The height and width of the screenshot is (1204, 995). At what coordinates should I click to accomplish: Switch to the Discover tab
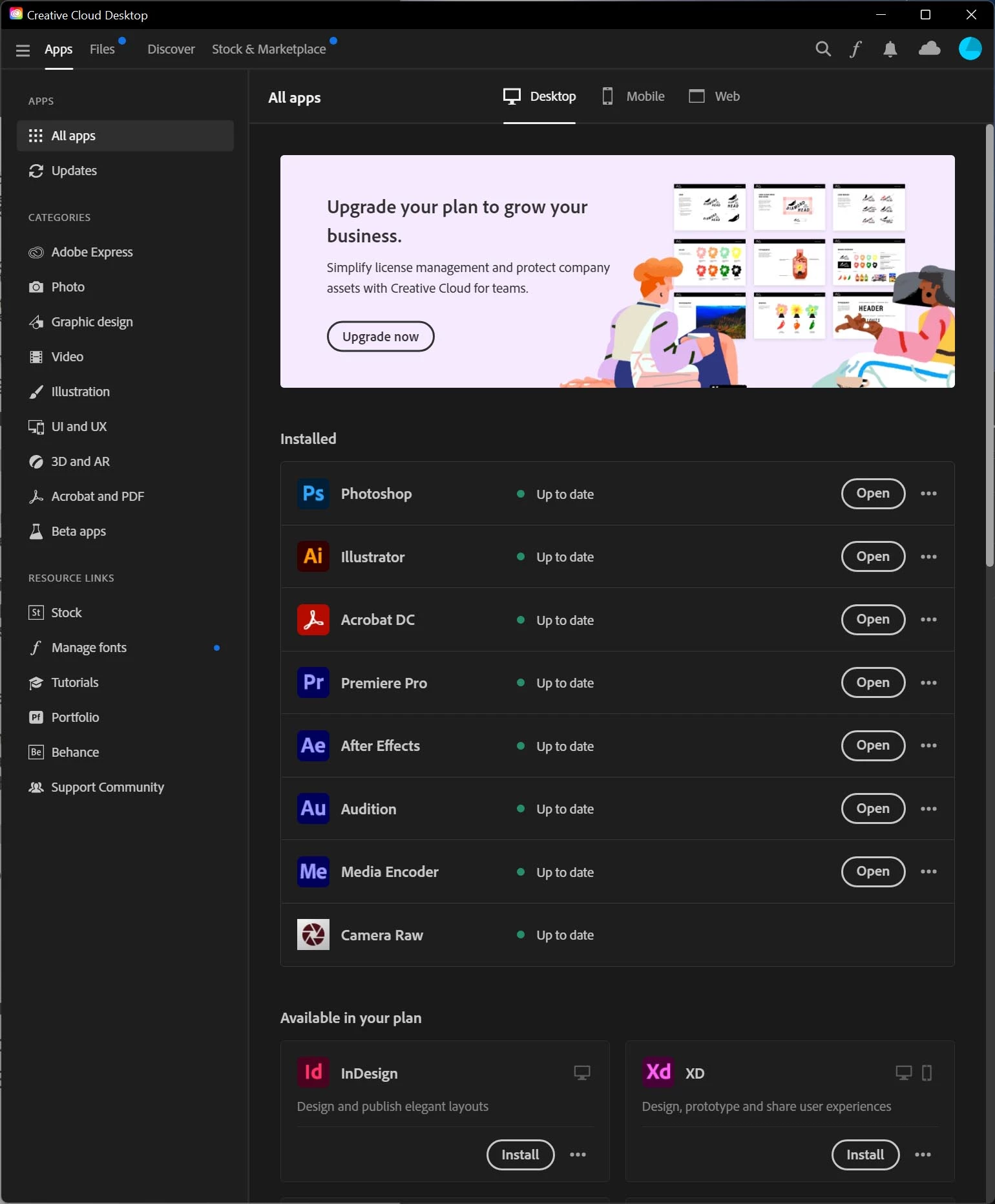pos(171,49)
